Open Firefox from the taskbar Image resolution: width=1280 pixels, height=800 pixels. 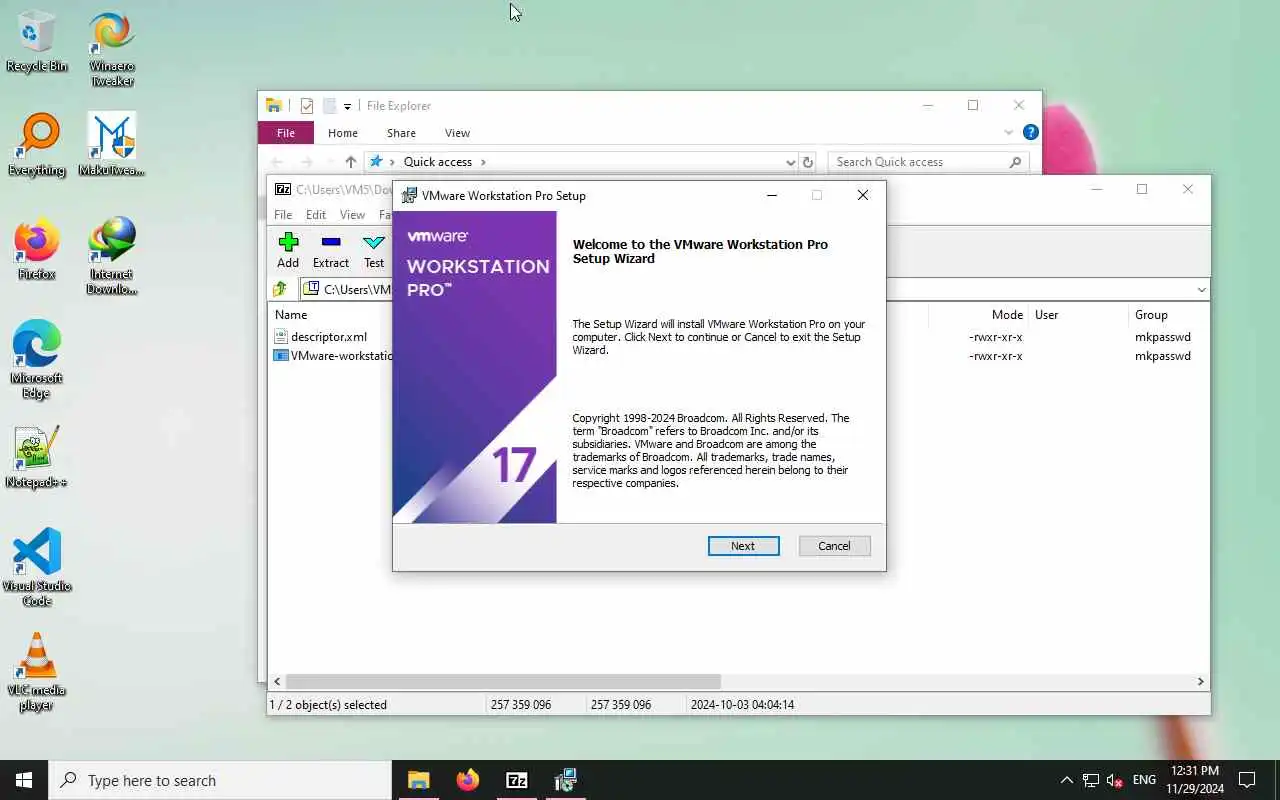click(x=468, y=780)
